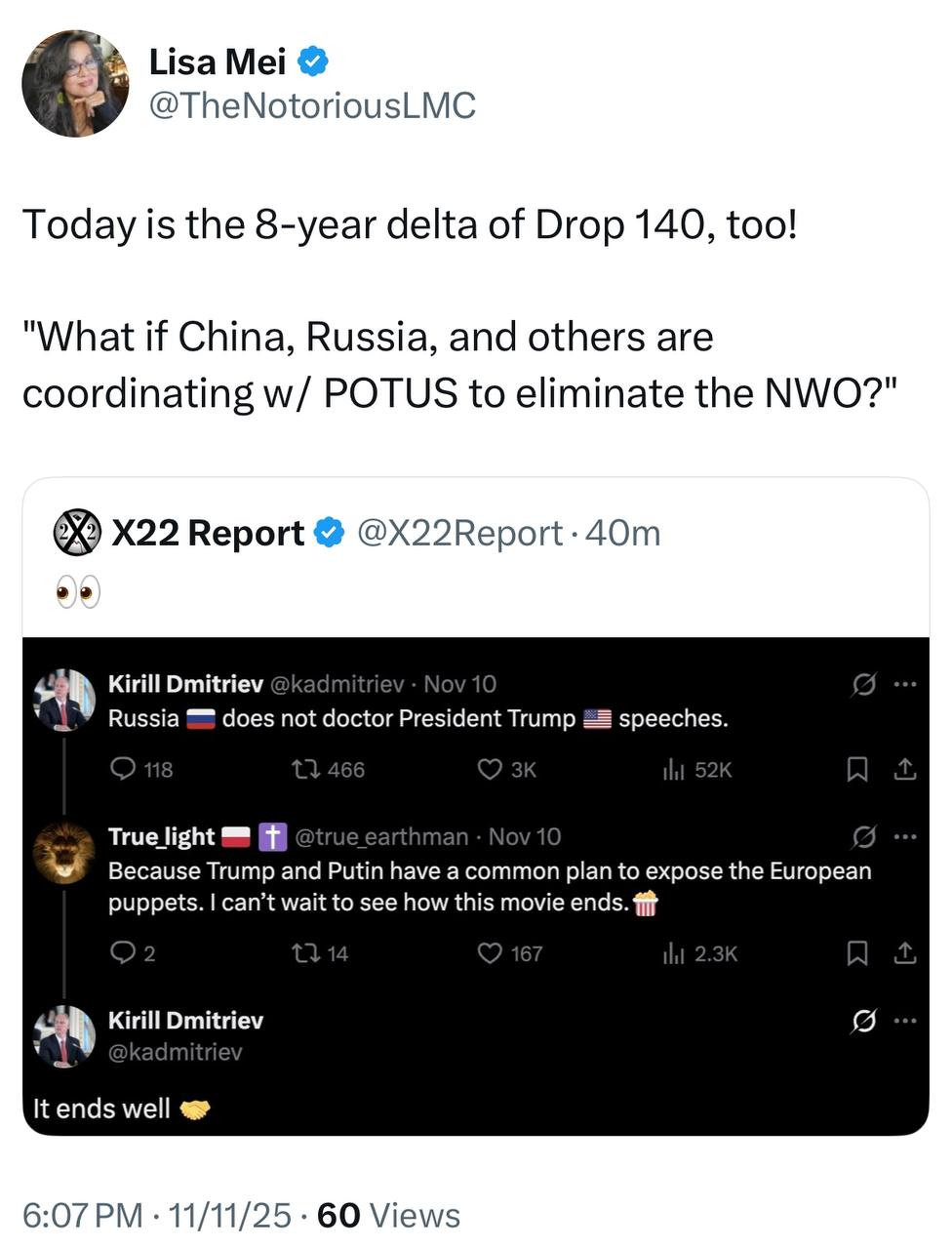Open more options on True_light's reply
Viewport: 952px width, 1249px height.
pyautogui.click(x=905, y=837)
